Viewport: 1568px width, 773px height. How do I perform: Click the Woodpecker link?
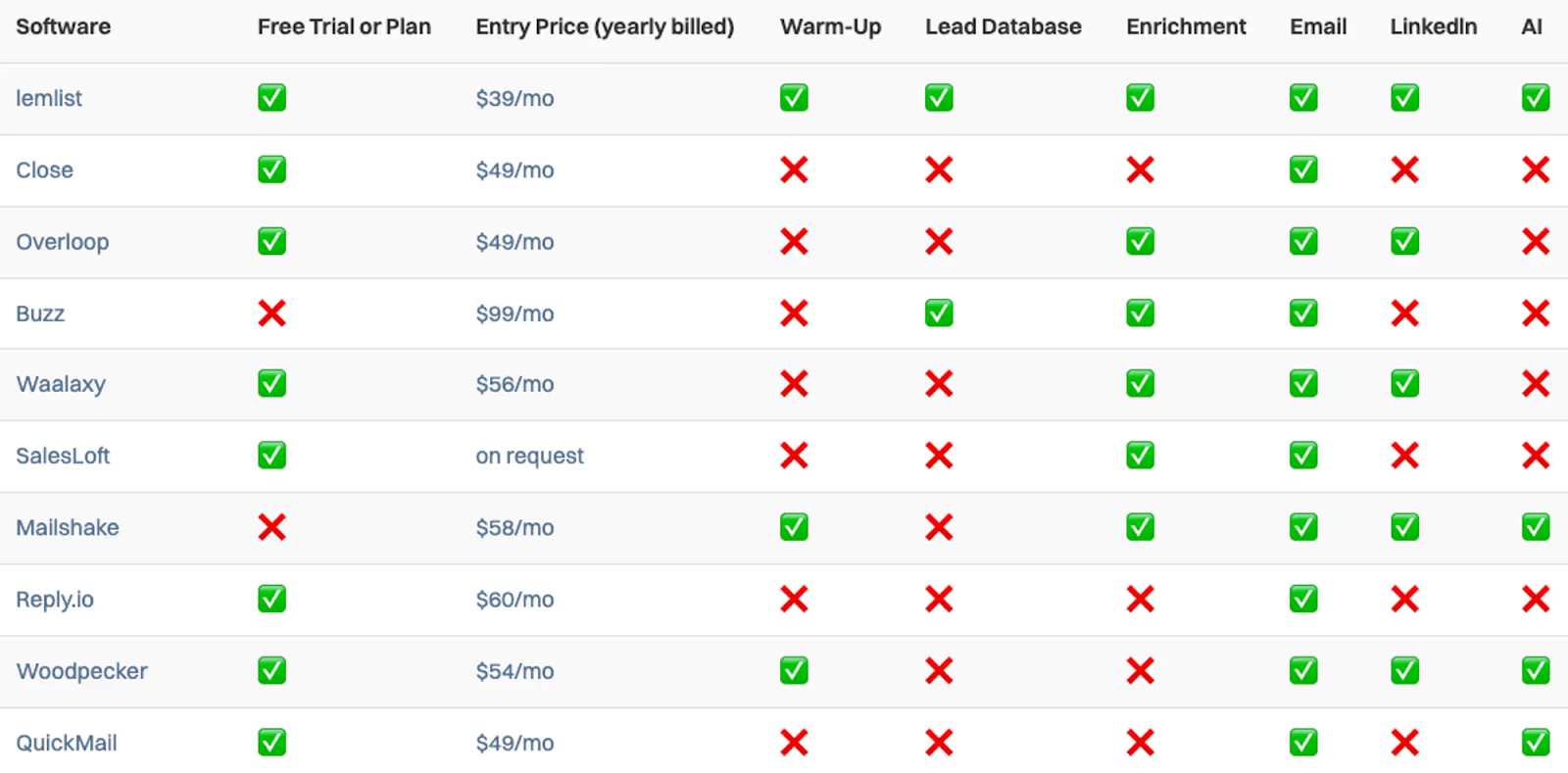pos(81,671)
